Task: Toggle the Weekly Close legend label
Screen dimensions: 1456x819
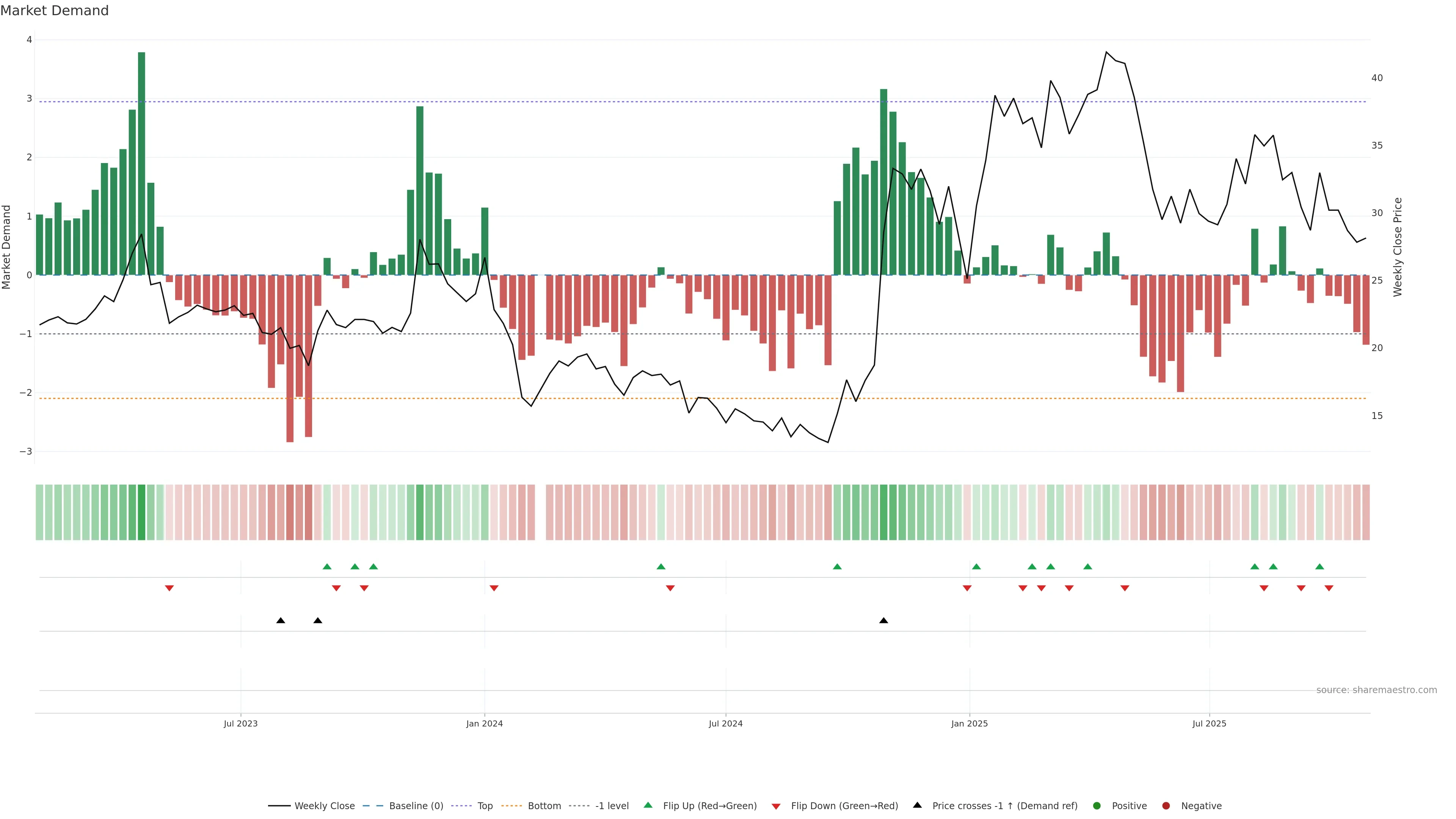Action: [325, 805]
